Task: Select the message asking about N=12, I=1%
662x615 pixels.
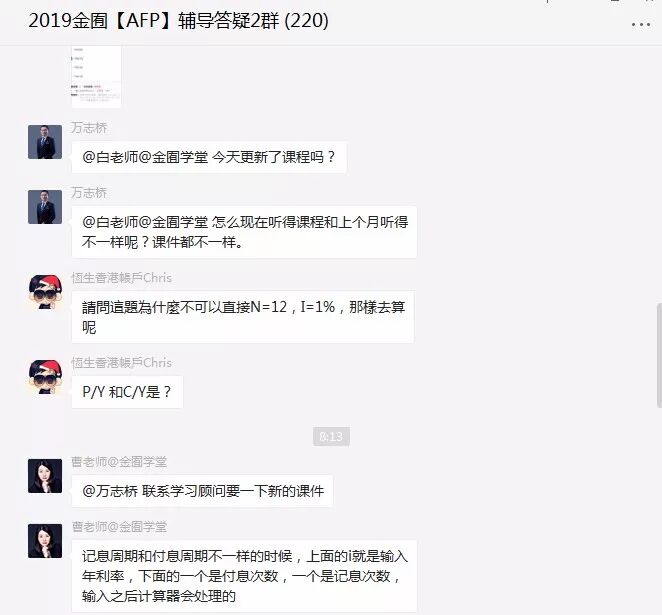Action: pyautogui.click(x=243, y=317)
